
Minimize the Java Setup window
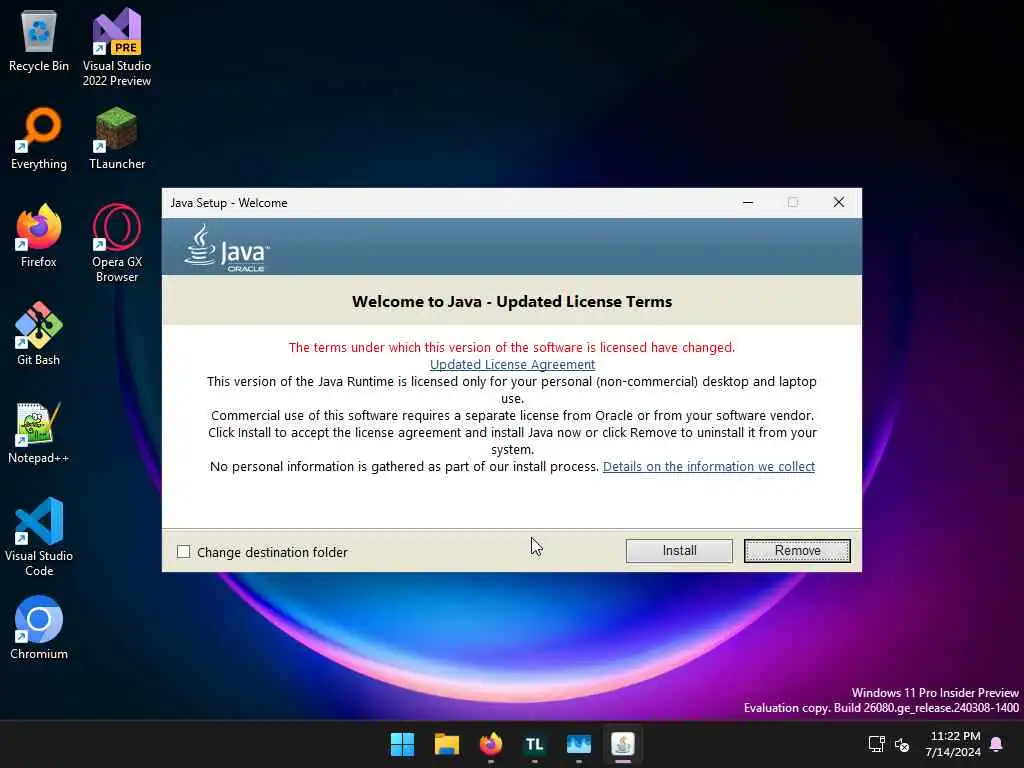[x=748, y=202]
